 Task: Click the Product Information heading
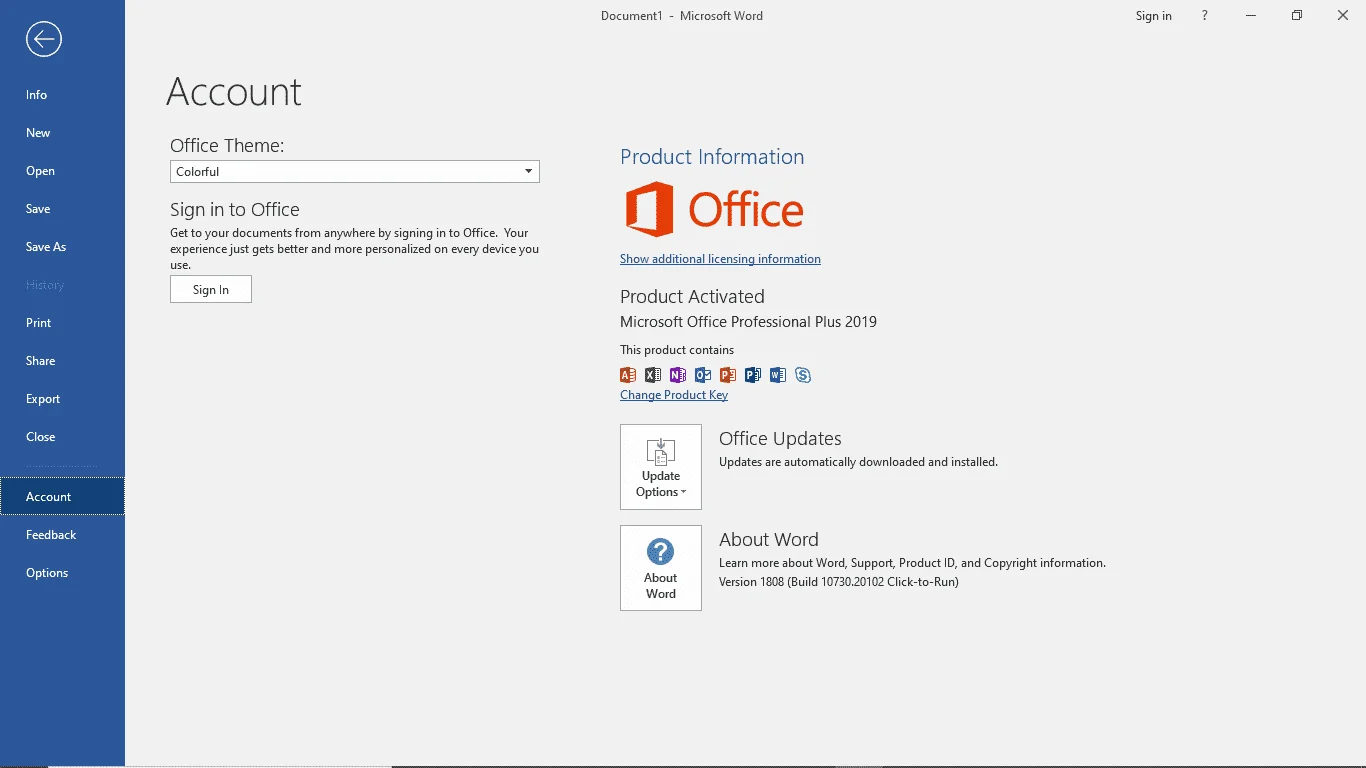coord(712,157)
